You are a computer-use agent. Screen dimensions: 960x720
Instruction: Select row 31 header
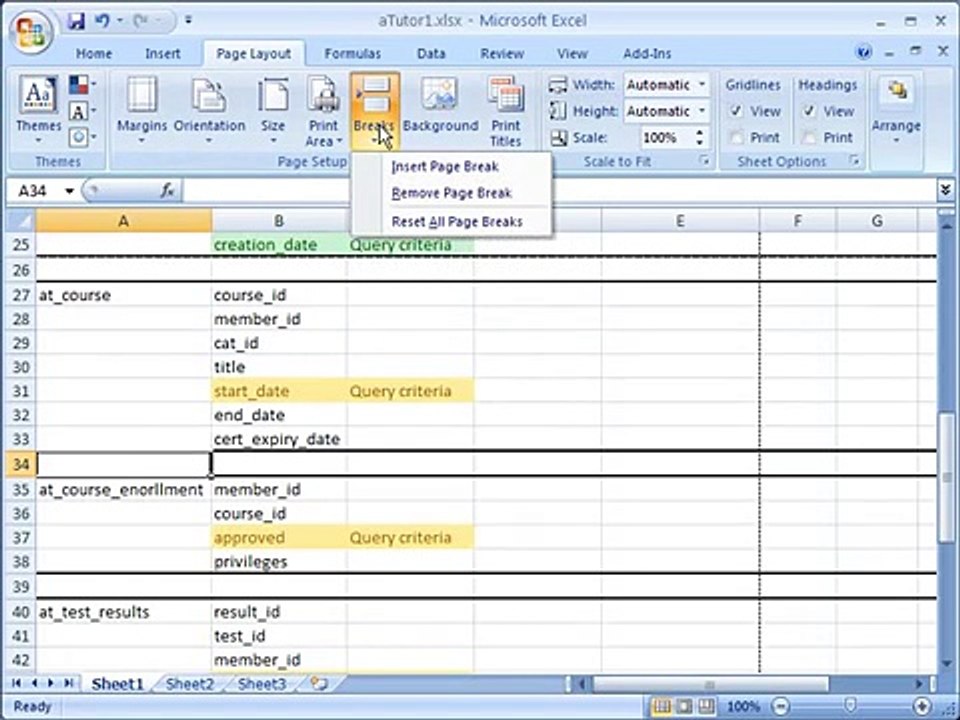pos(20,391)
